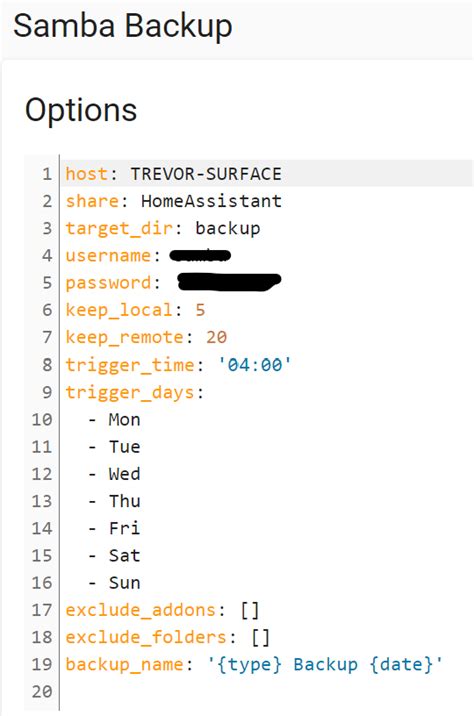The width and height of the screenshot is (474, 716).
Task: Click the Wed list entry
Action: point(124,474)
